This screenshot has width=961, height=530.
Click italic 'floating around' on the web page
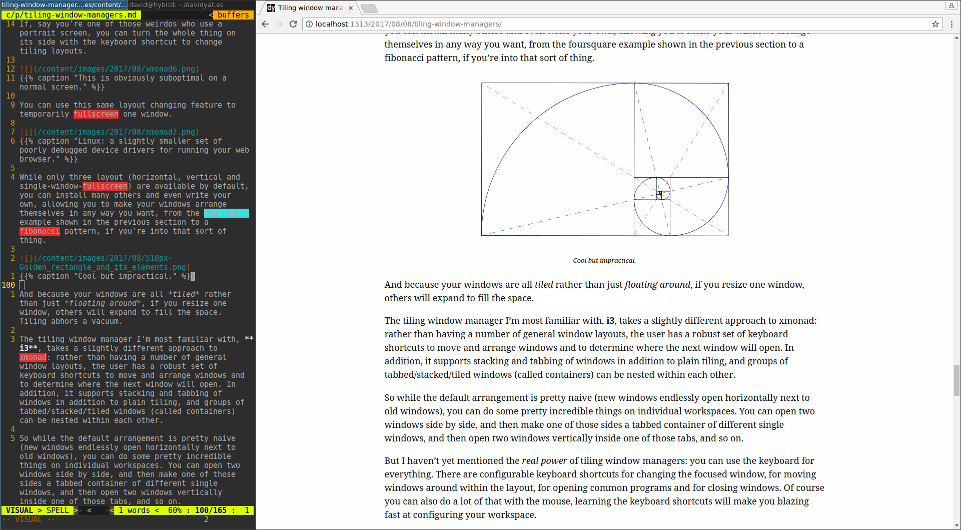point(657,285)
